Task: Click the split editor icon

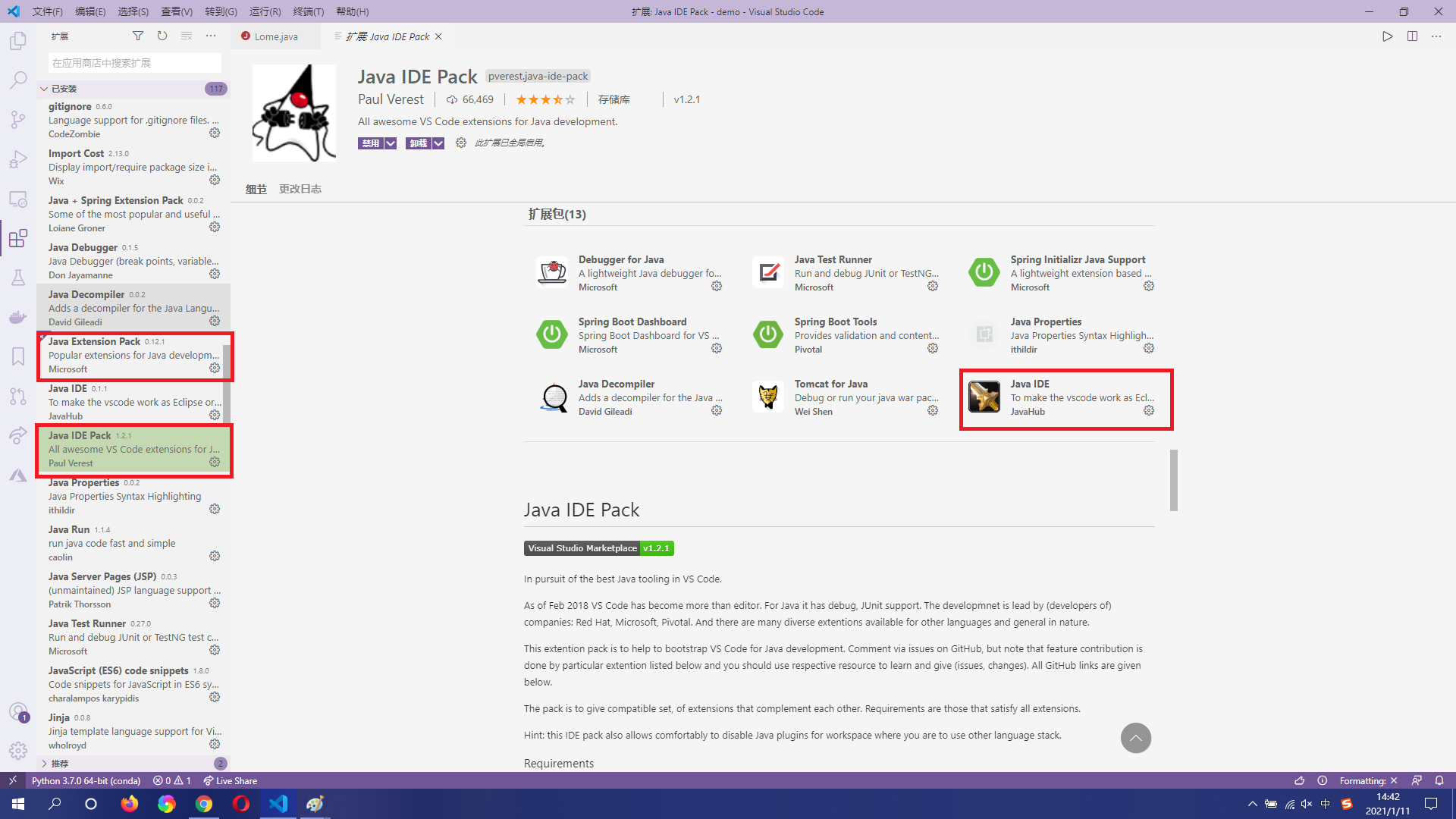Action: [1412, 36]
